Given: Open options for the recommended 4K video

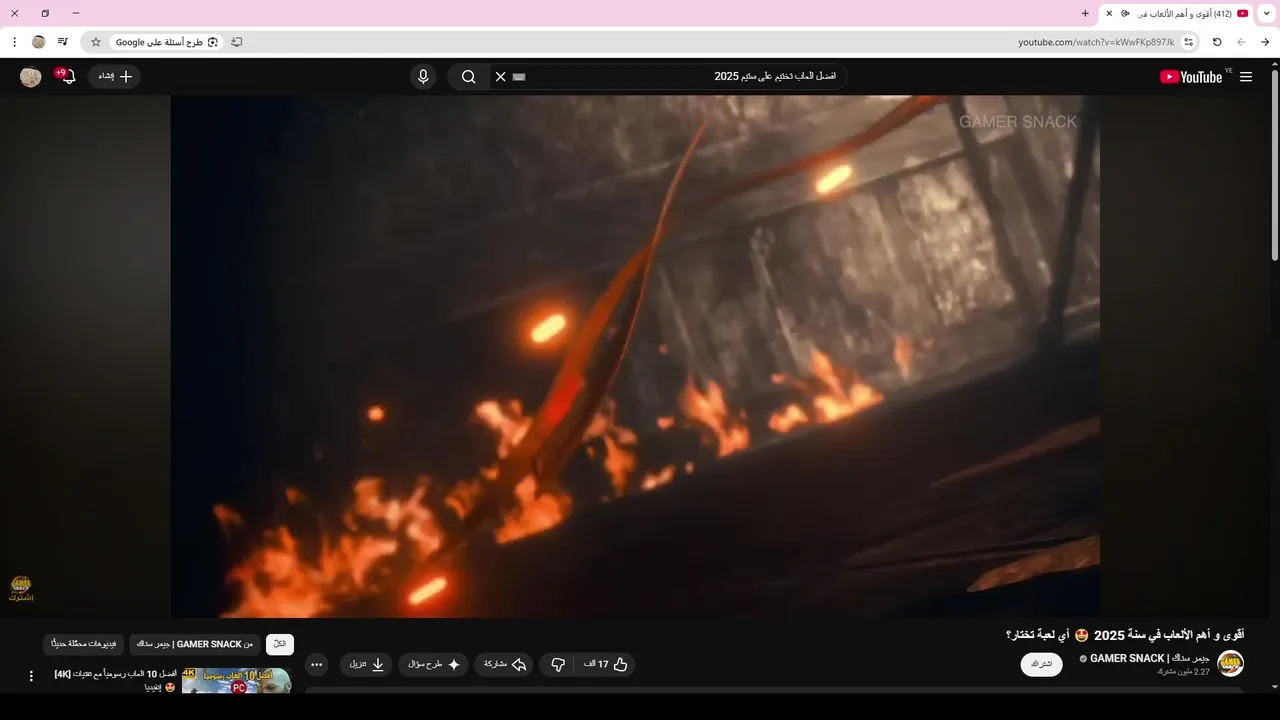Looking at the screenshot, I should point(31,676).
